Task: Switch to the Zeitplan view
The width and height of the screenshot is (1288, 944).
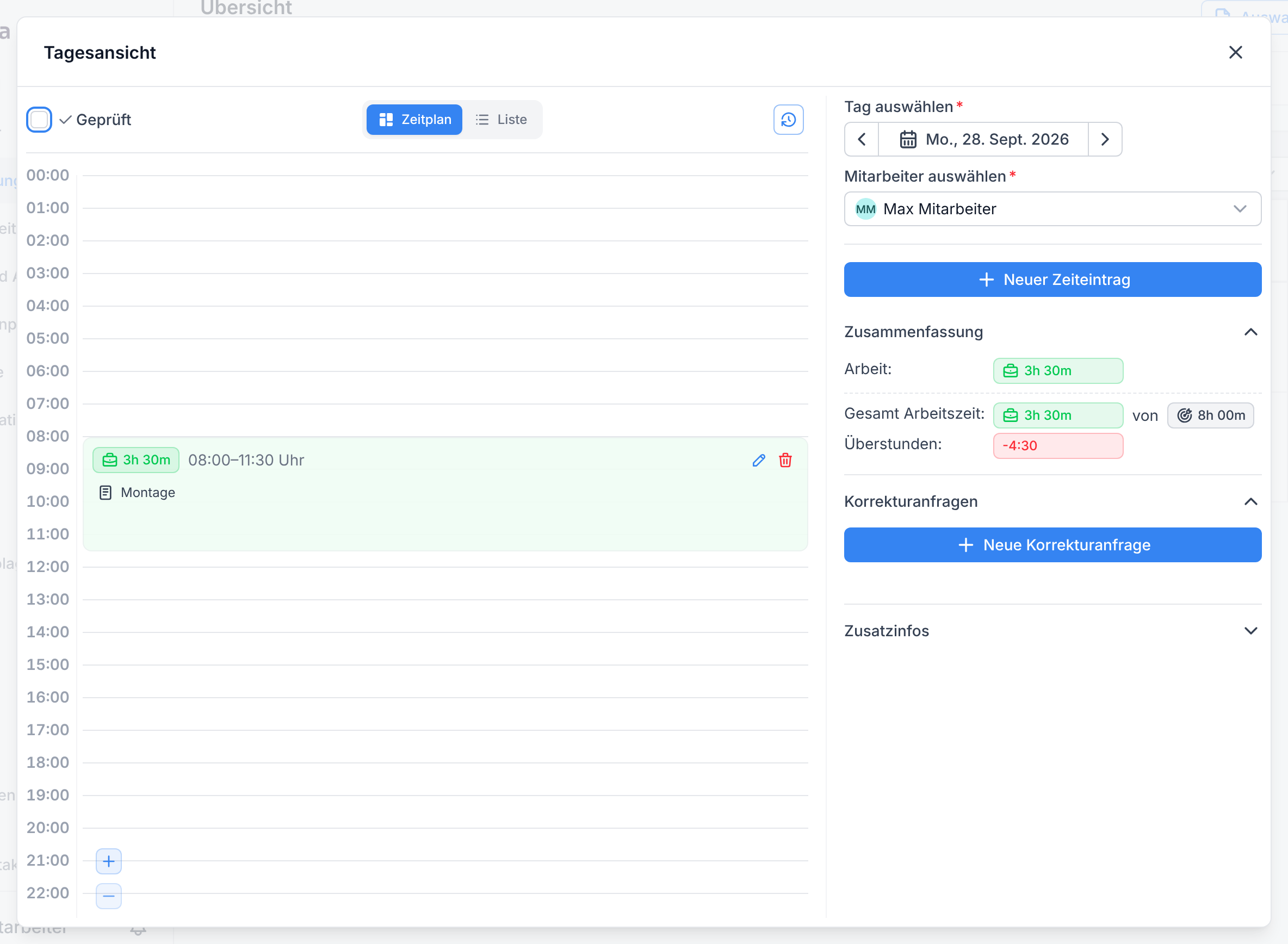Action: coord(414,120)
